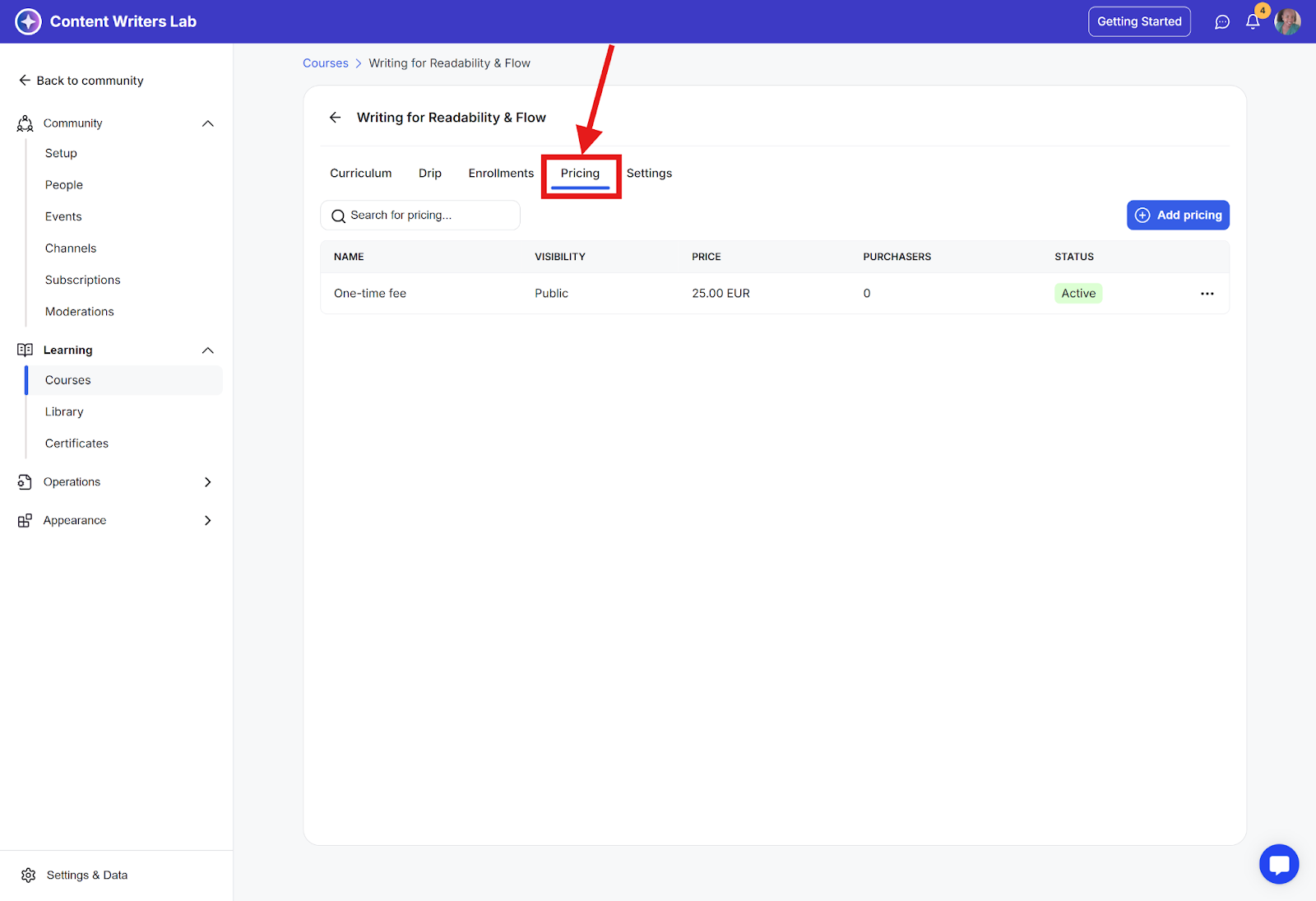The image size is (1316, 901).
Task: Open the support chat widget
Action: (x=1278, y=864)
